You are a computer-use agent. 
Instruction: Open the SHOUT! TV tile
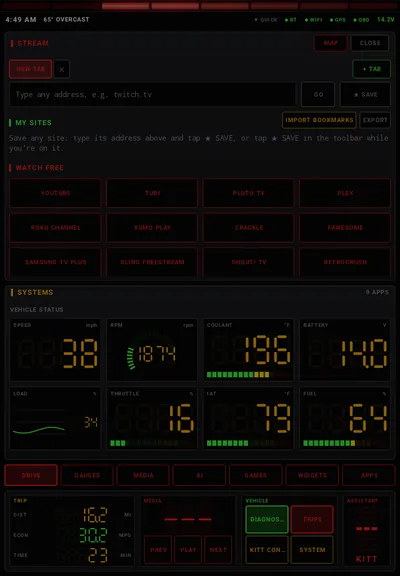[248, 262]
